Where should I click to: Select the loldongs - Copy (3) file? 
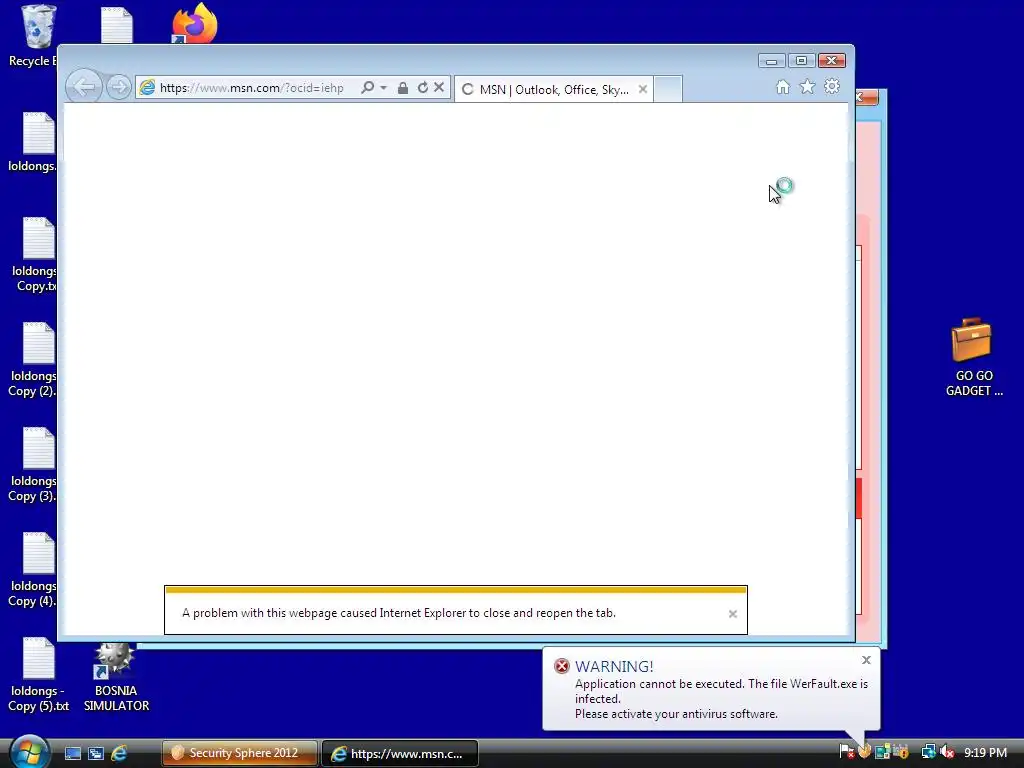pyautogui.click(x=33, y=465)
